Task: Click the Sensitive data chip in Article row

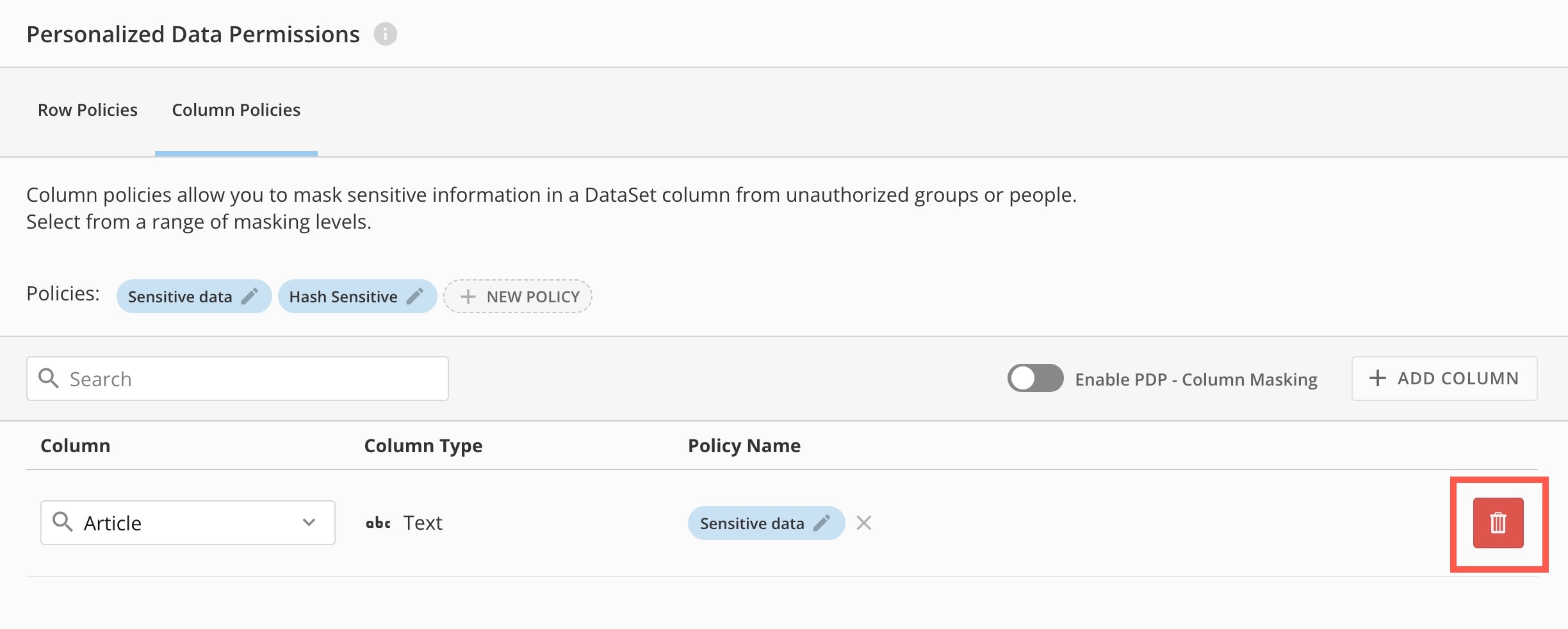Action: point(751,523)
